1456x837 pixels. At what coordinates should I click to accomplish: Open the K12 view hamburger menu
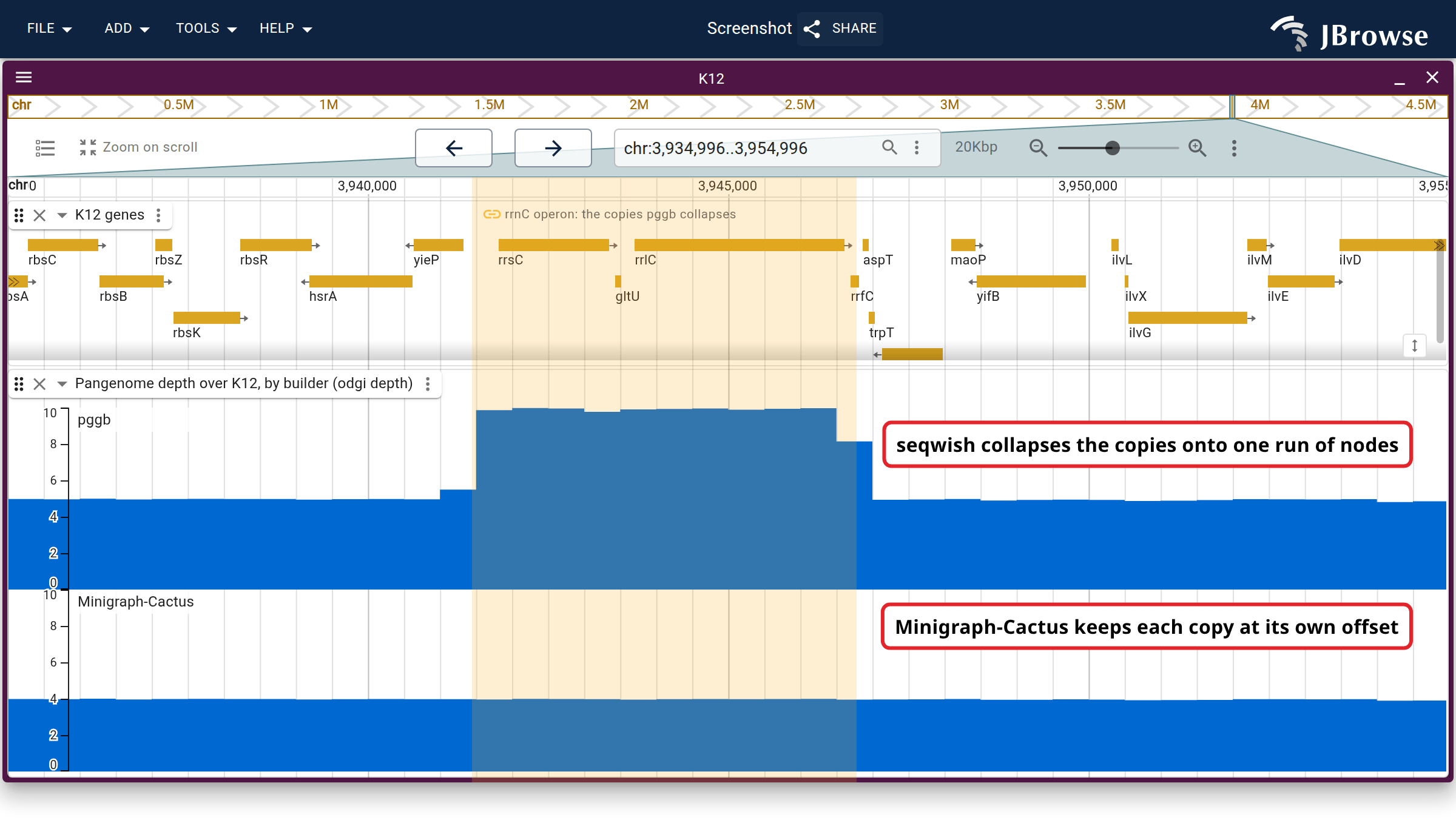[x=24, y=78]
